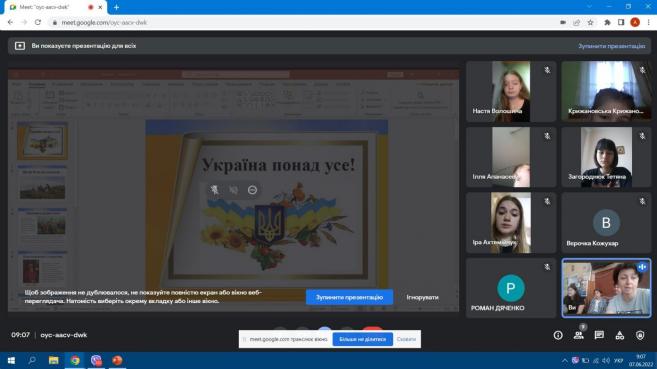Click the remove participant minus icon
This screenshot has width=657, height=369.
252,190
